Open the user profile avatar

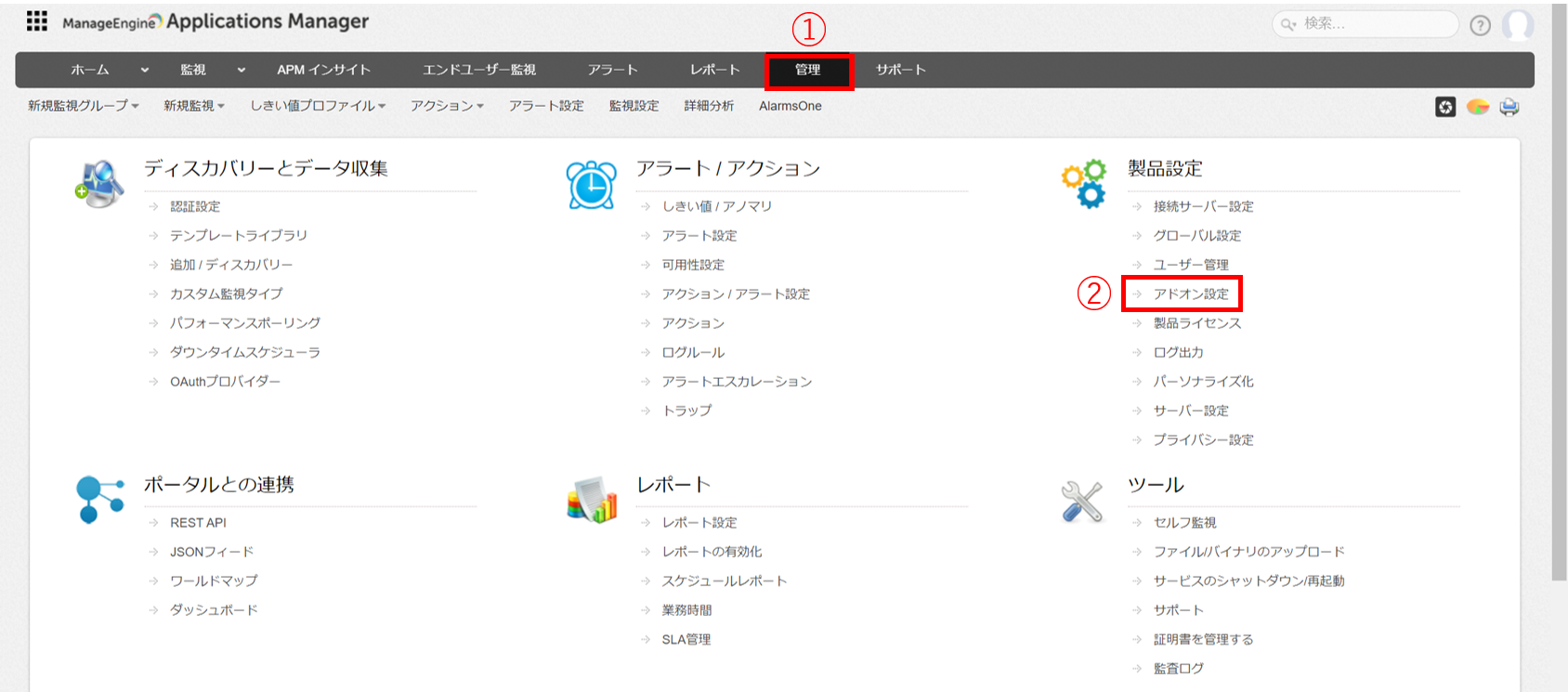coord(1518,25)
